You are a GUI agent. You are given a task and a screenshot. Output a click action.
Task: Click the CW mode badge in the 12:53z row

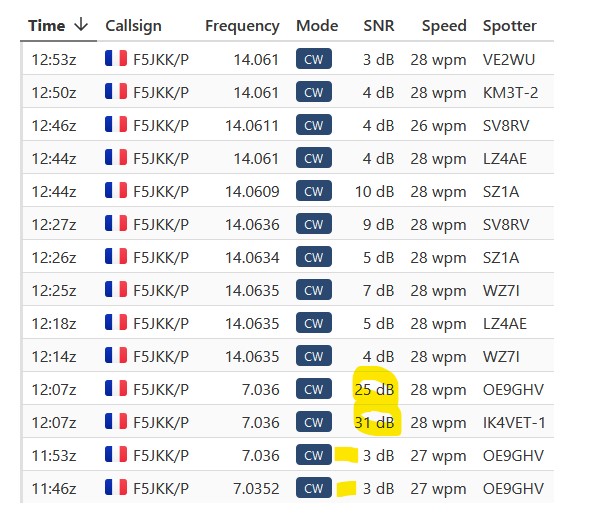(314, 59)
